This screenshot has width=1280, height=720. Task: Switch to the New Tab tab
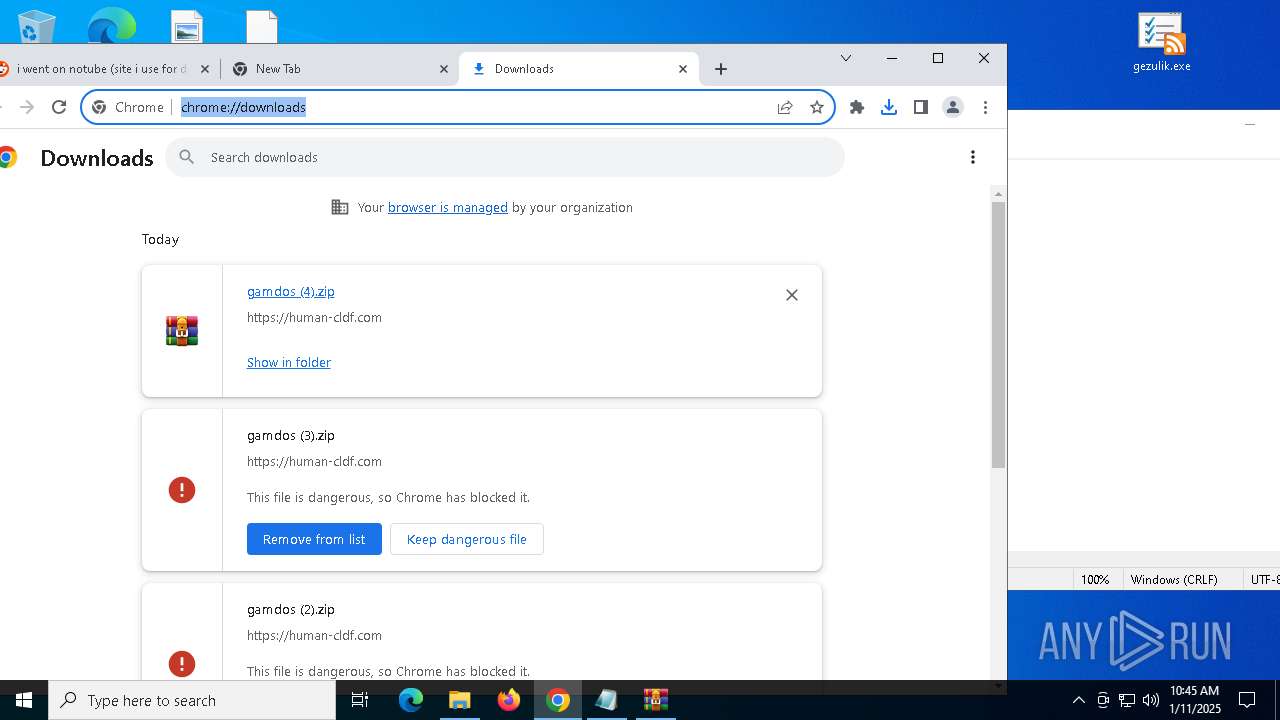[338, 69]
